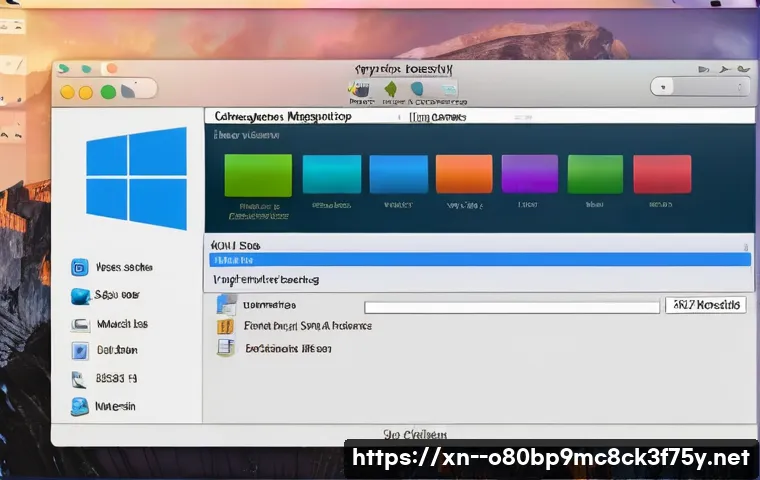The width and height of the screenshot is (760, 480).
Task: Click the green dot above the traffic lights
Action: (64, 69)
